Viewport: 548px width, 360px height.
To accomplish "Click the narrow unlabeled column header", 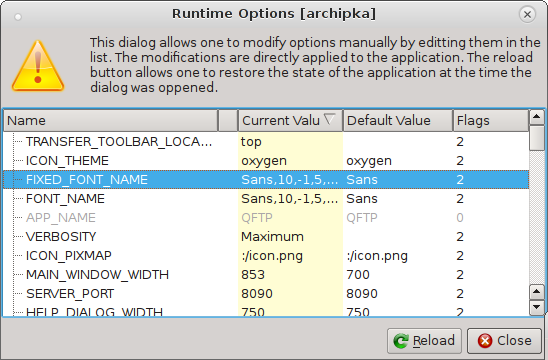I will pos(228,121).
